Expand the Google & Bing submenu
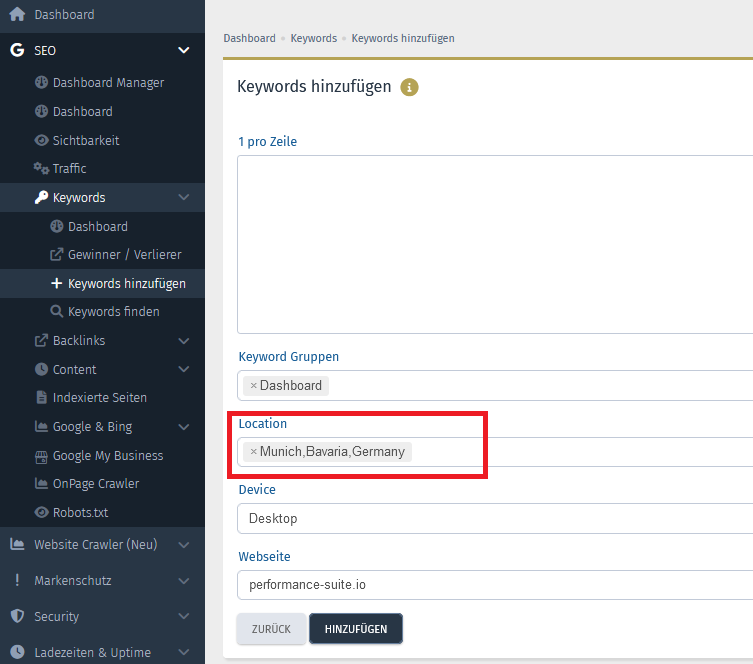The image size is (753, 664). (183, 427)
